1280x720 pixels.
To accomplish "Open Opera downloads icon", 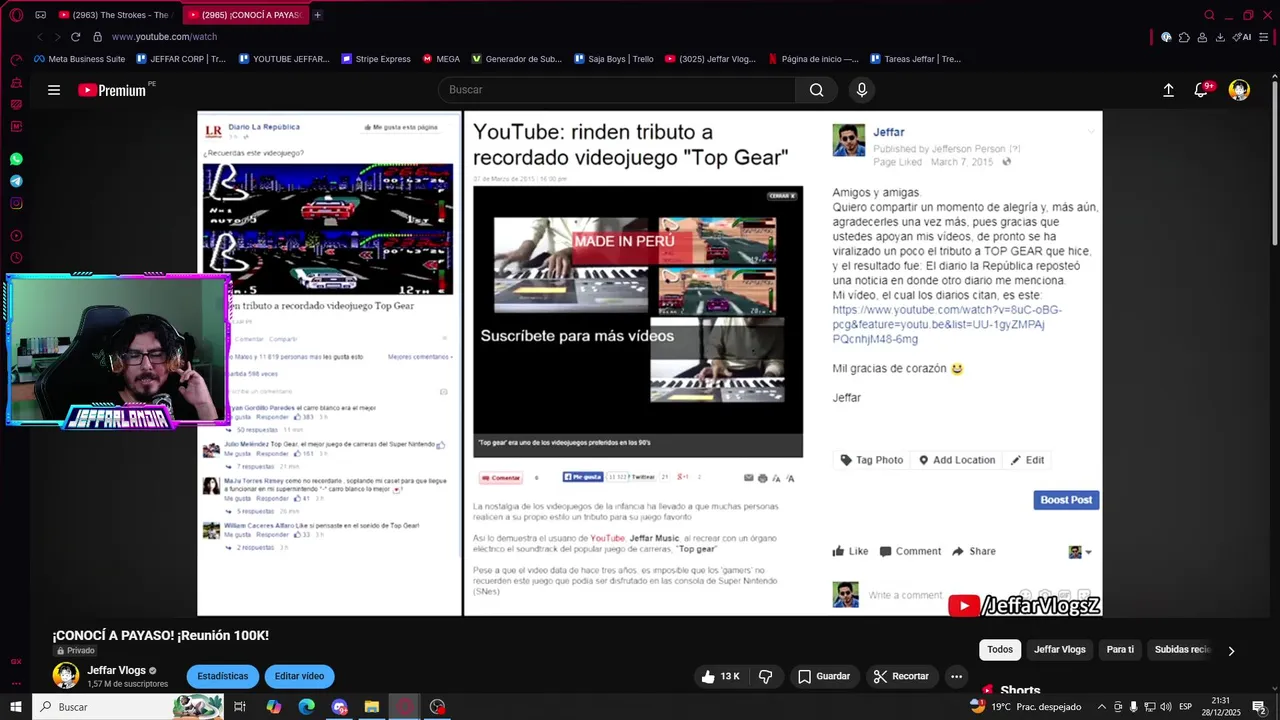I will tap(1220, 37).
